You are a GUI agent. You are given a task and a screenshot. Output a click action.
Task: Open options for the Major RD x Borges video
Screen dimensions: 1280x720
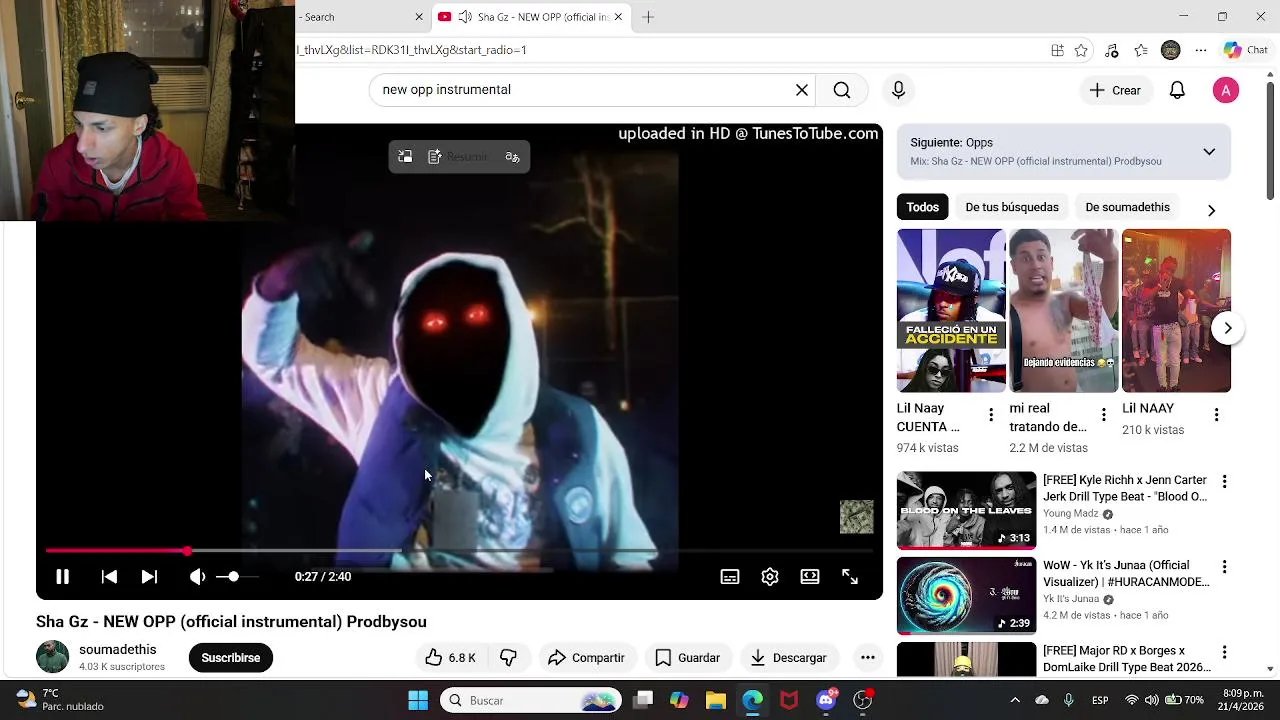click(x=1223, y=652)
